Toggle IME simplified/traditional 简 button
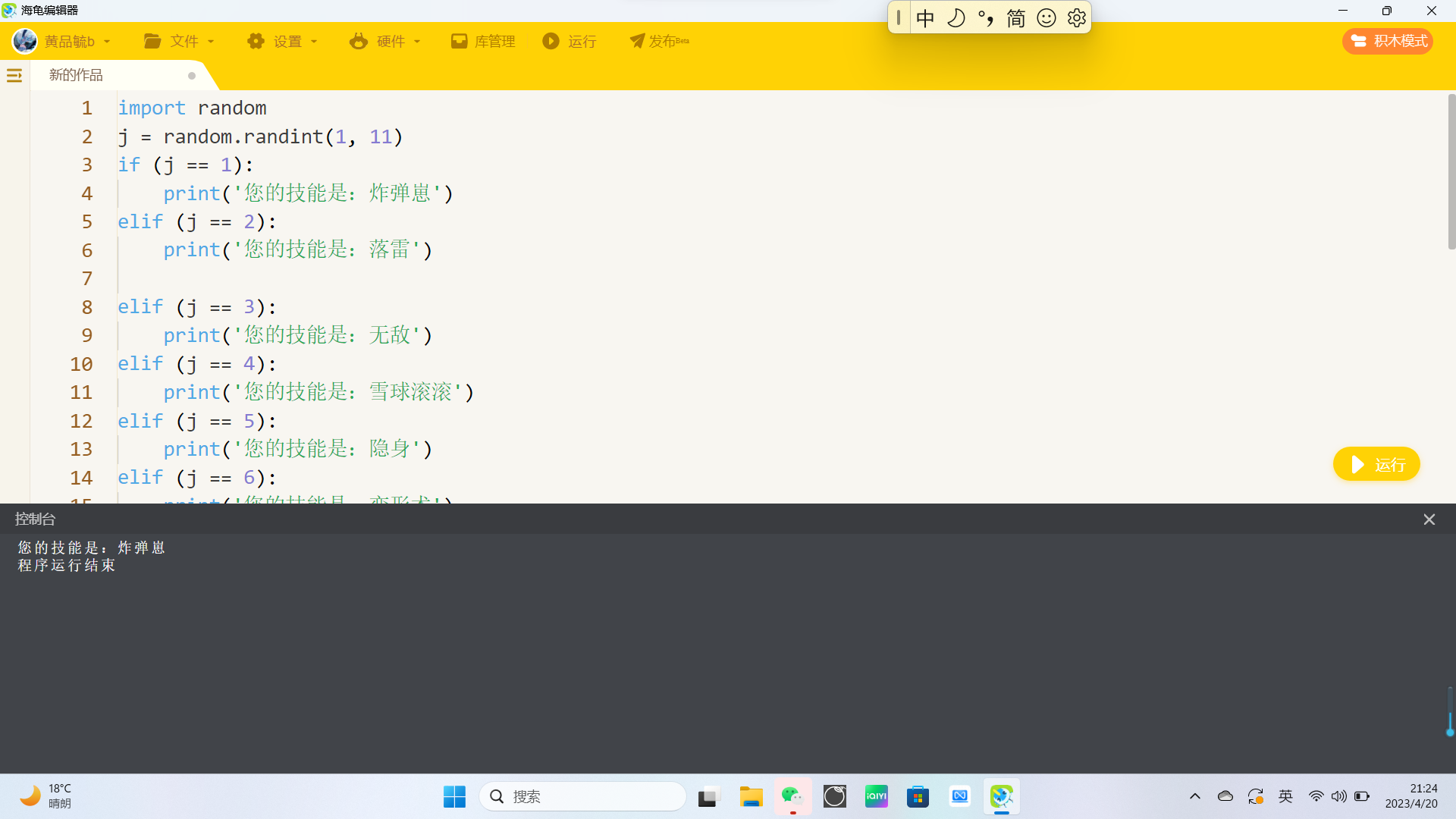Image resolution: width=1456 pixels, height=819 pixels. pyautogui.click(x=1016, y=18)
